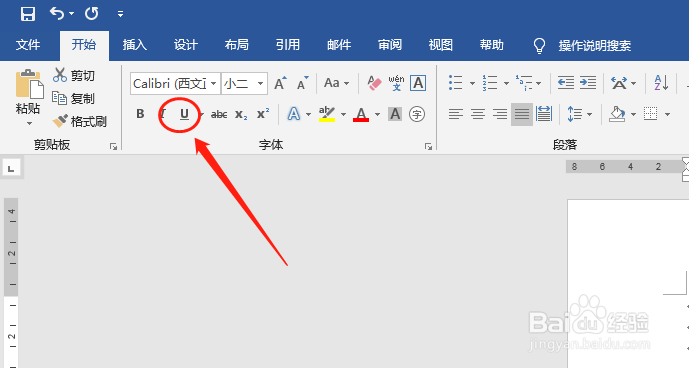The height and width of the screenshot is (368, 689).
Task: Toggle subscript x₂ formatting
Action: click(x=241, y=115)
